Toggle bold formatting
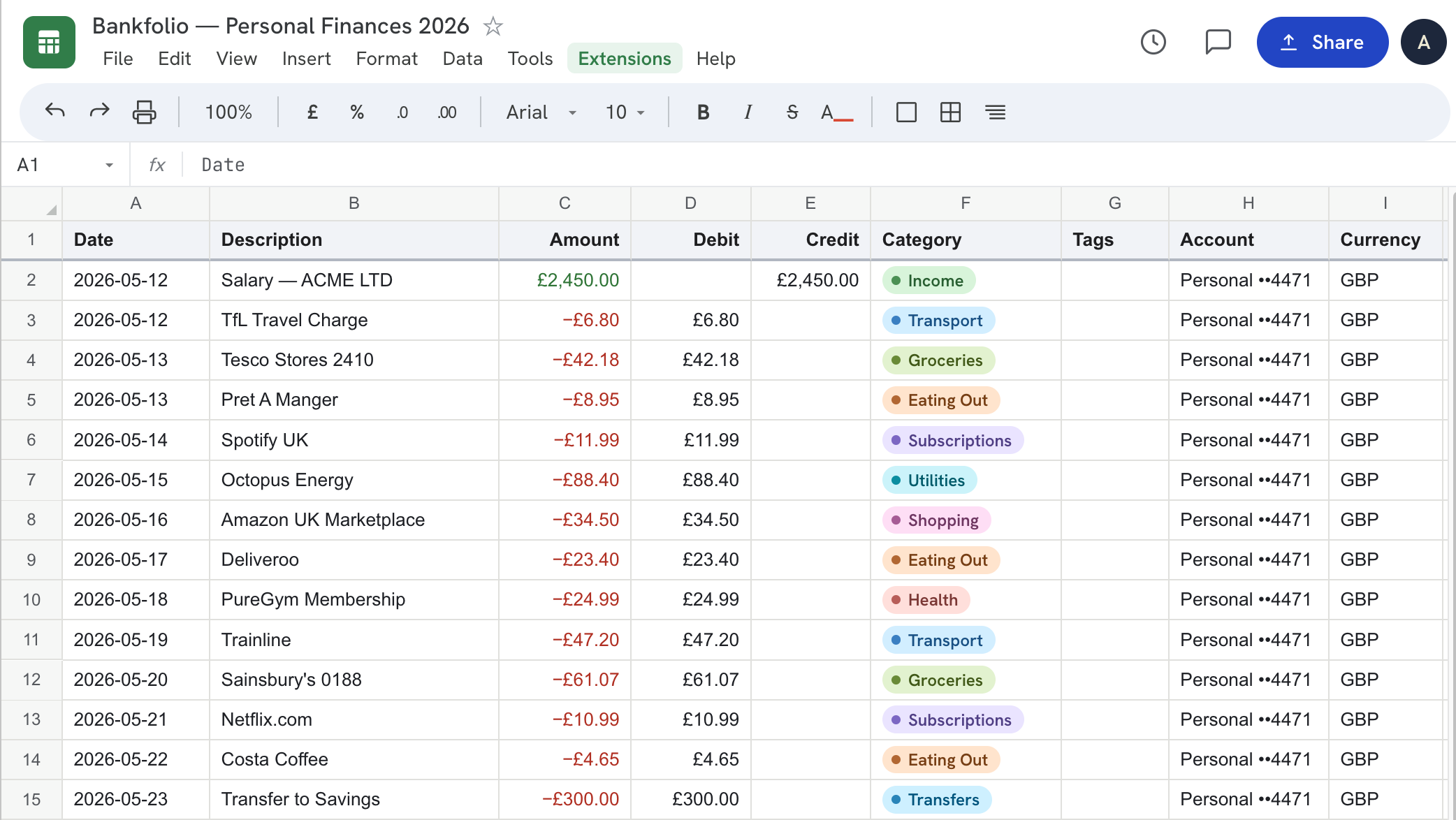This screenshot has width=1456, height=820. [704, 112]
